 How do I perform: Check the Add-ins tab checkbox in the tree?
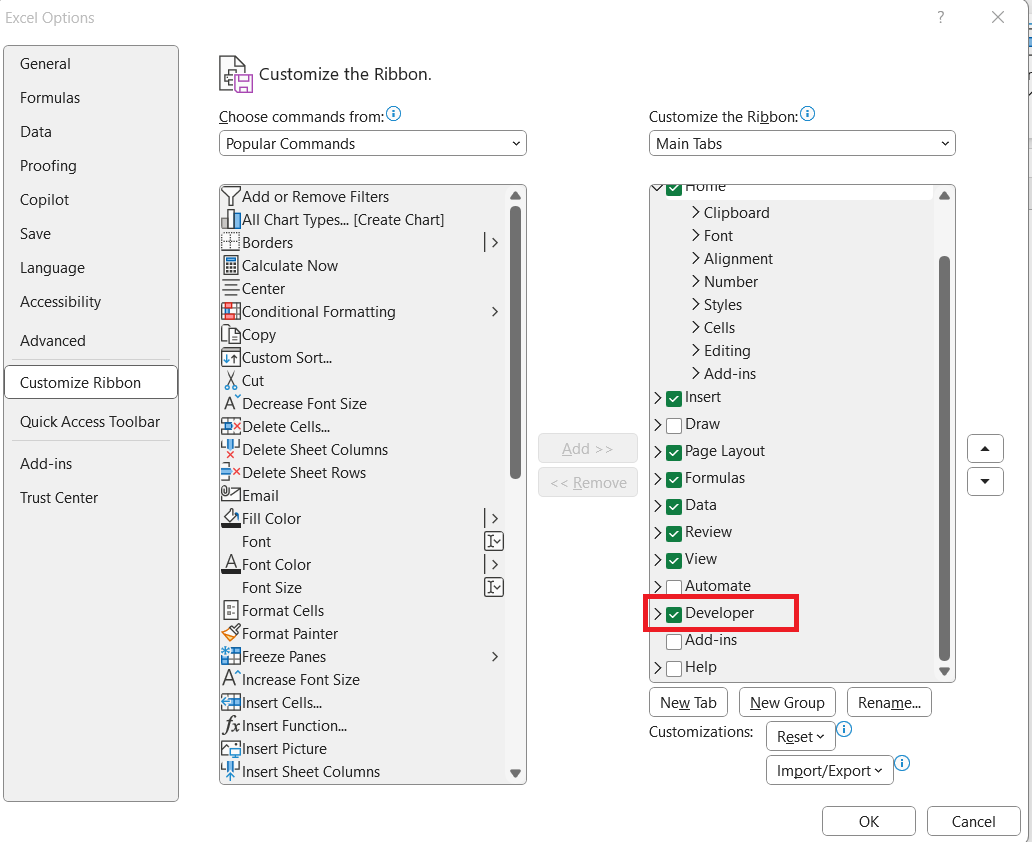[673, 642]
